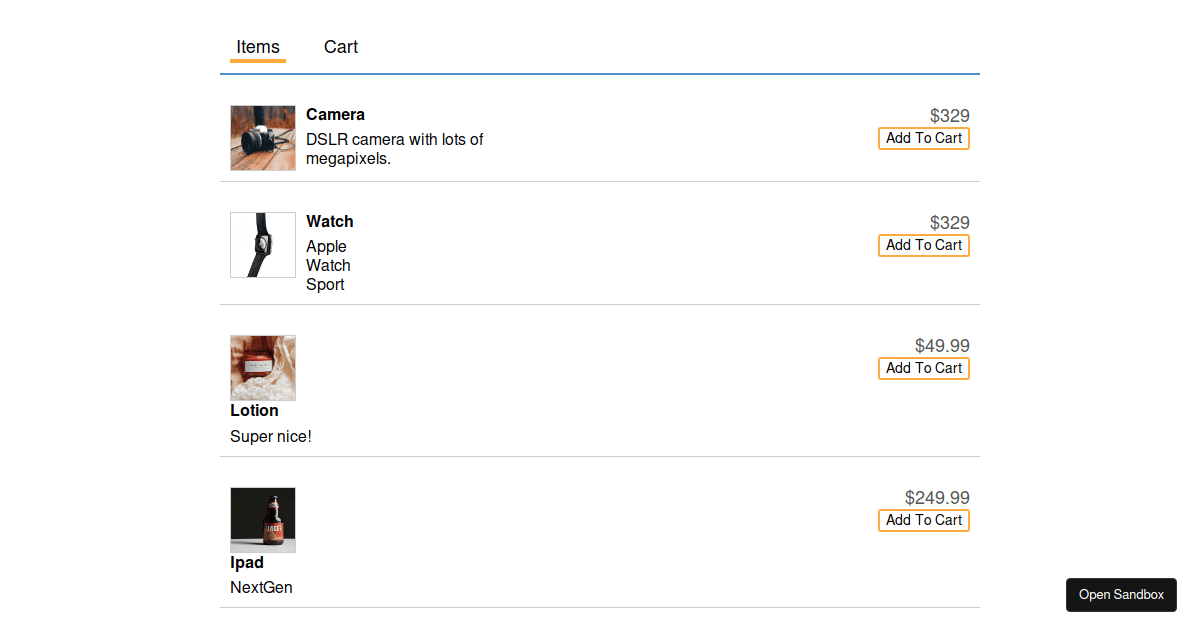Image resolution: width=1200 pixels, height=630 pixels.
Task: Select the Watch product title
Action: (330, 221)
